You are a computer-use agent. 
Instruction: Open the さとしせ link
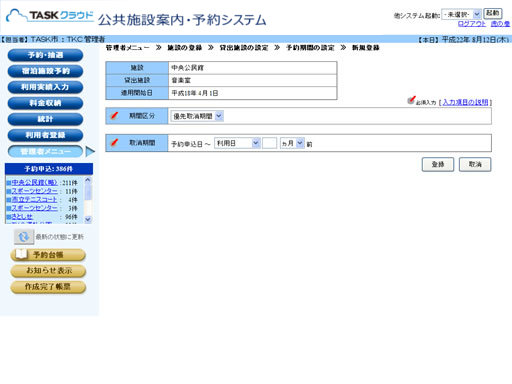pyautogui.click(x=22, y=217)
